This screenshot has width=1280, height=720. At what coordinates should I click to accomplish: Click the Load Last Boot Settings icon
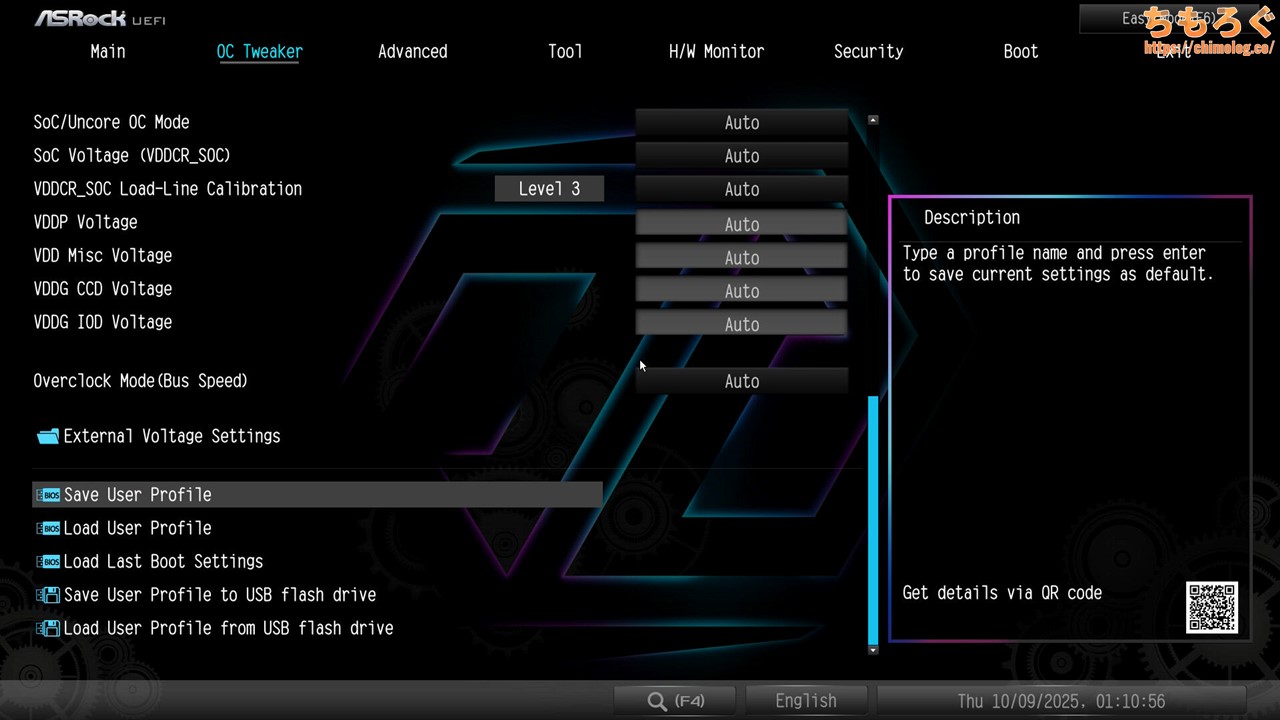[x=47, y=562]
